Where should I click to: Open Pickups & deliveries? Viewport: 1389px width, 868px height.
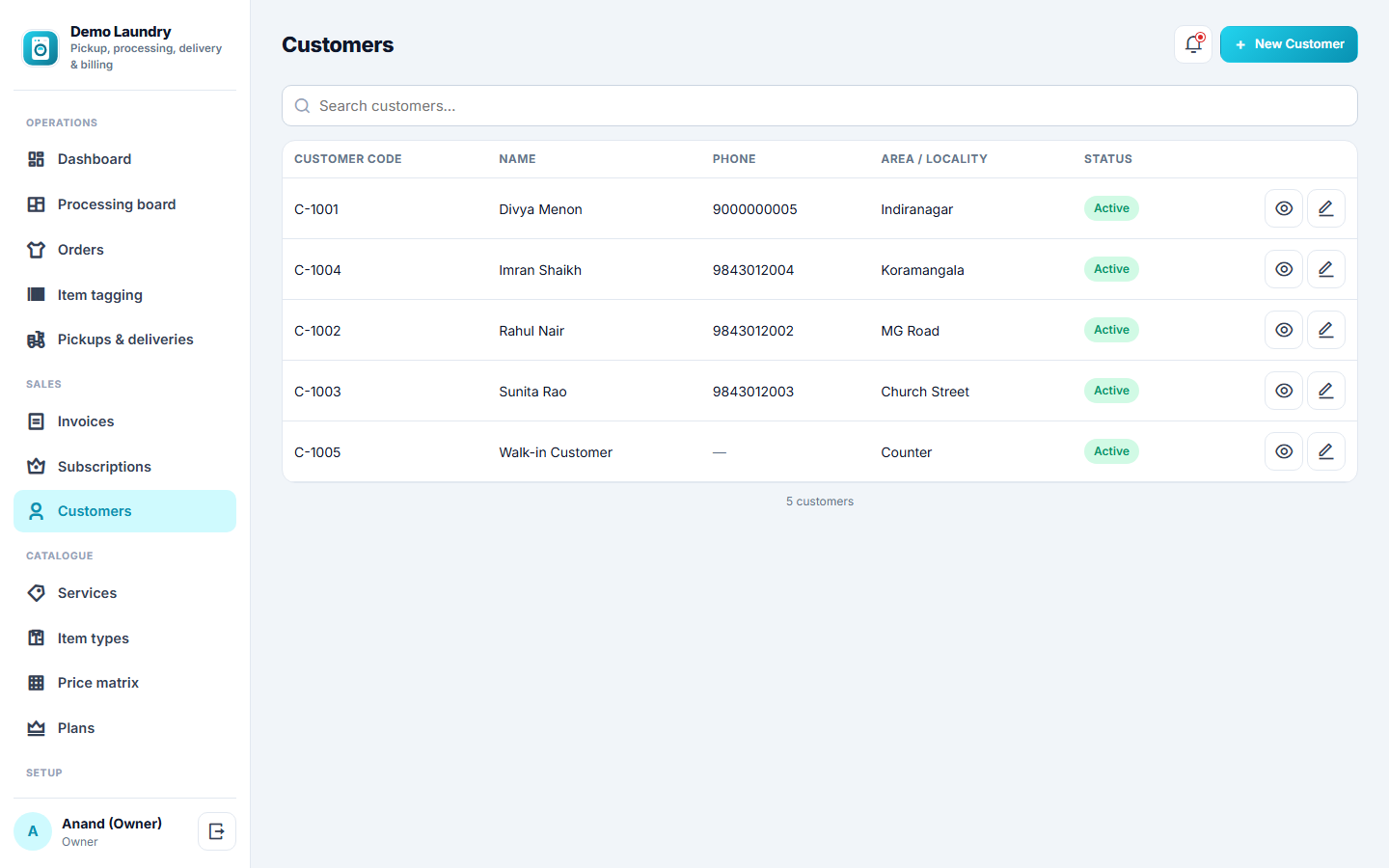pyautogui.click(x=124, y=339)
